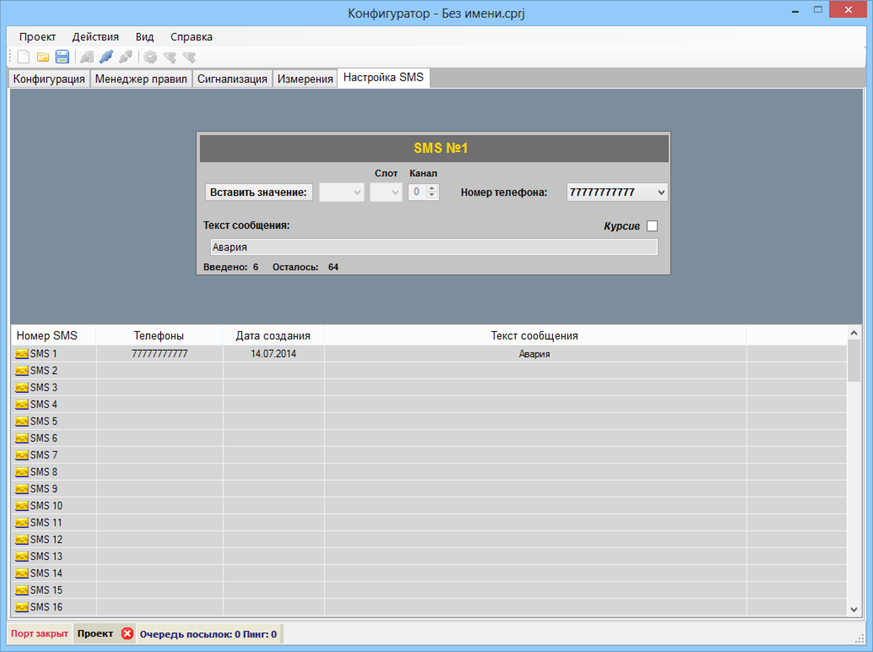The width and height of the screenshot is (873, 652).
Task: Click the red X error icon in status bar
Action: coord(127,634)
